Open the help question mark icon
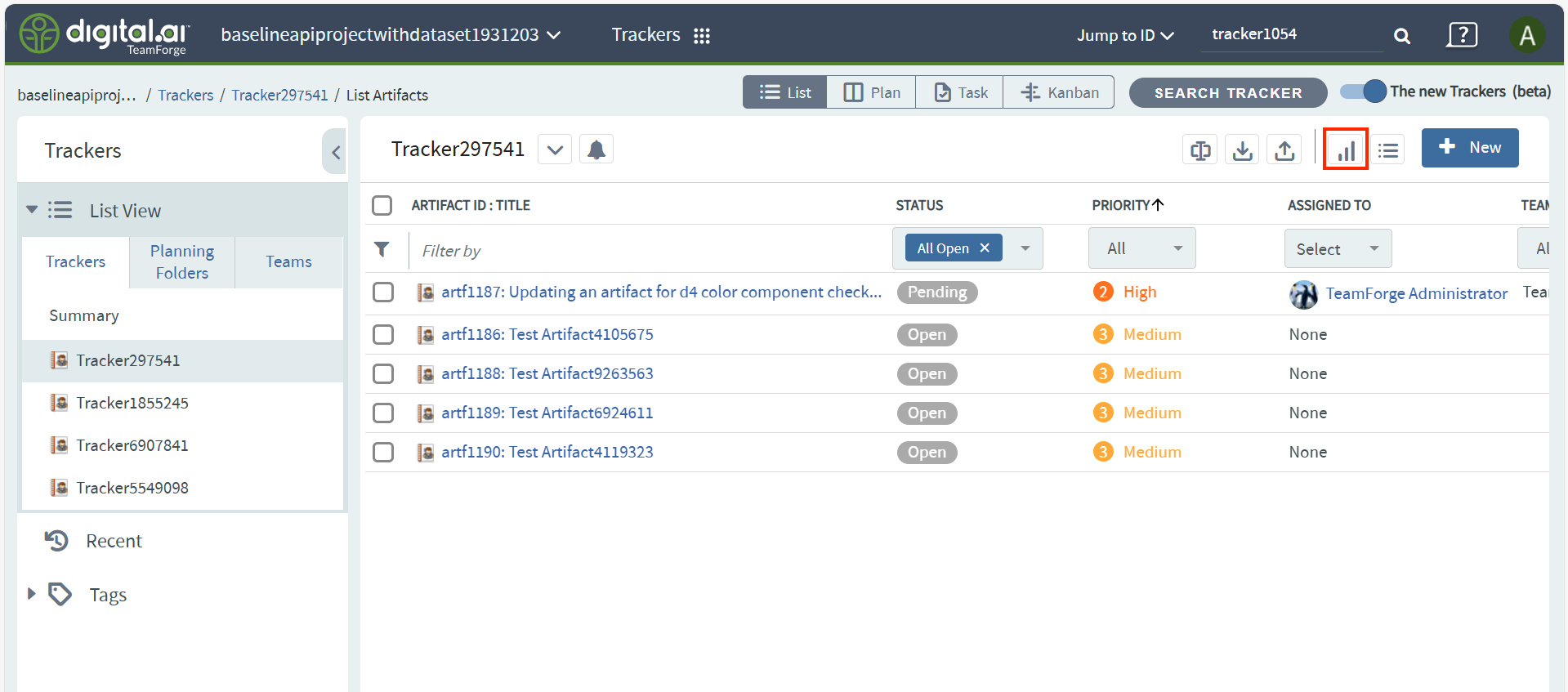 pos(1462,35)
